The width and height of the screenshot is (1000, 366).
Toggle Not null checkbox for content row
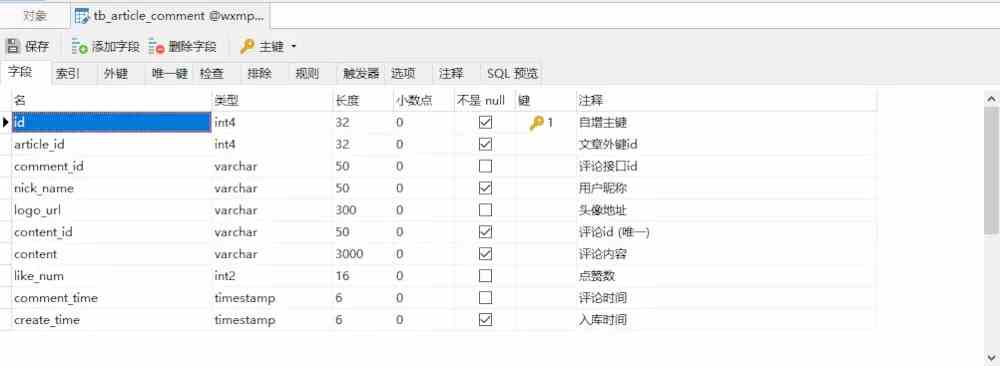coord(485,254)
